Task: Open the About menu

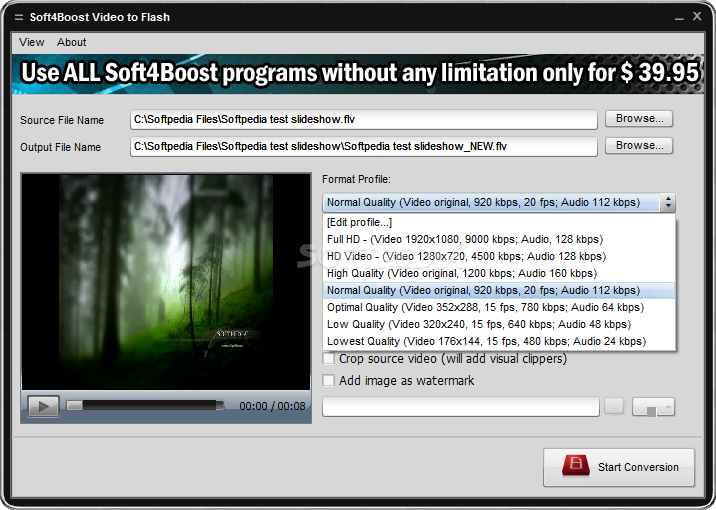Action: (71, 42)
